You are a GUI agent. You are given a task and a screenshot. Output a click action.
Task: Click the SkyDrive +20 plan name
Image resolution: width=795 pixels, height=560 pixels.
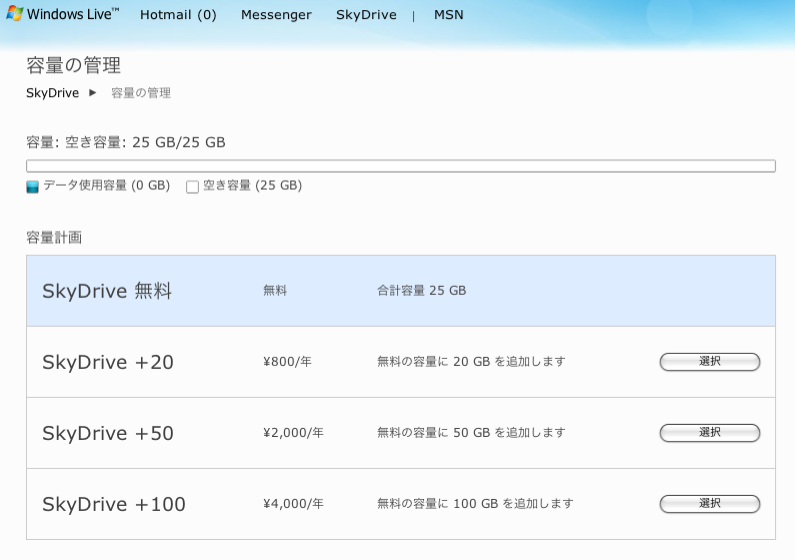point(108,362)
